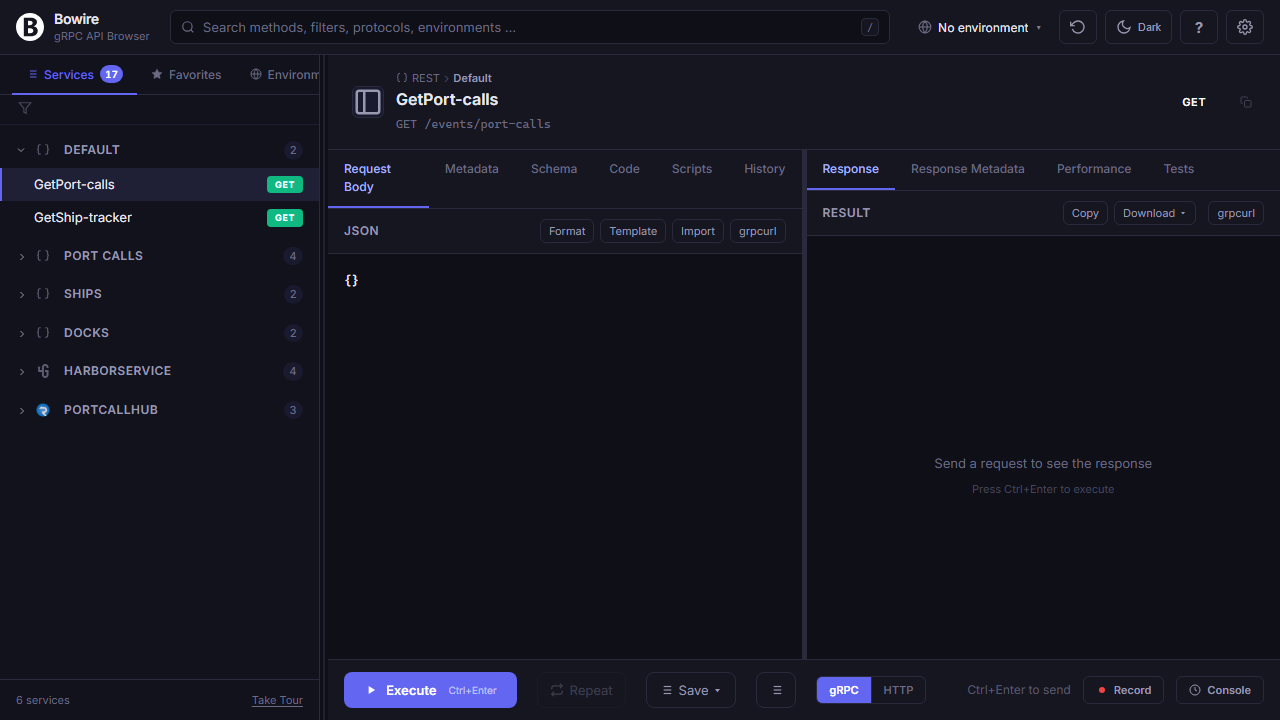Expand the SHIPS group

tap(160, 294)
